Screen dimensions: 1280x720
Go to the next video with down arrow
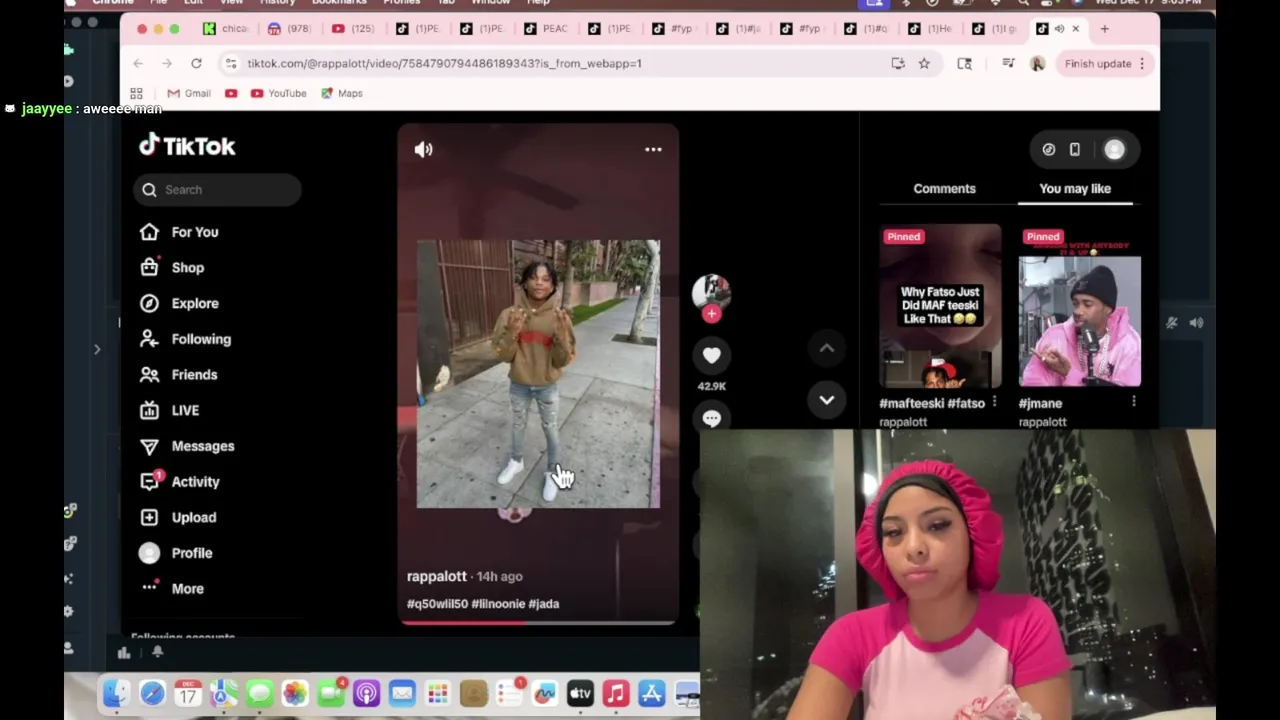(x=827, y=399)
